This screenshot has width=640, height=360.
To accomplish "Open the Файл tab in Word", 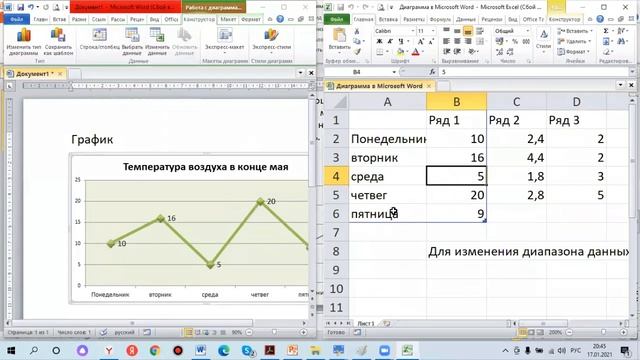I will [x=16, y=19].
